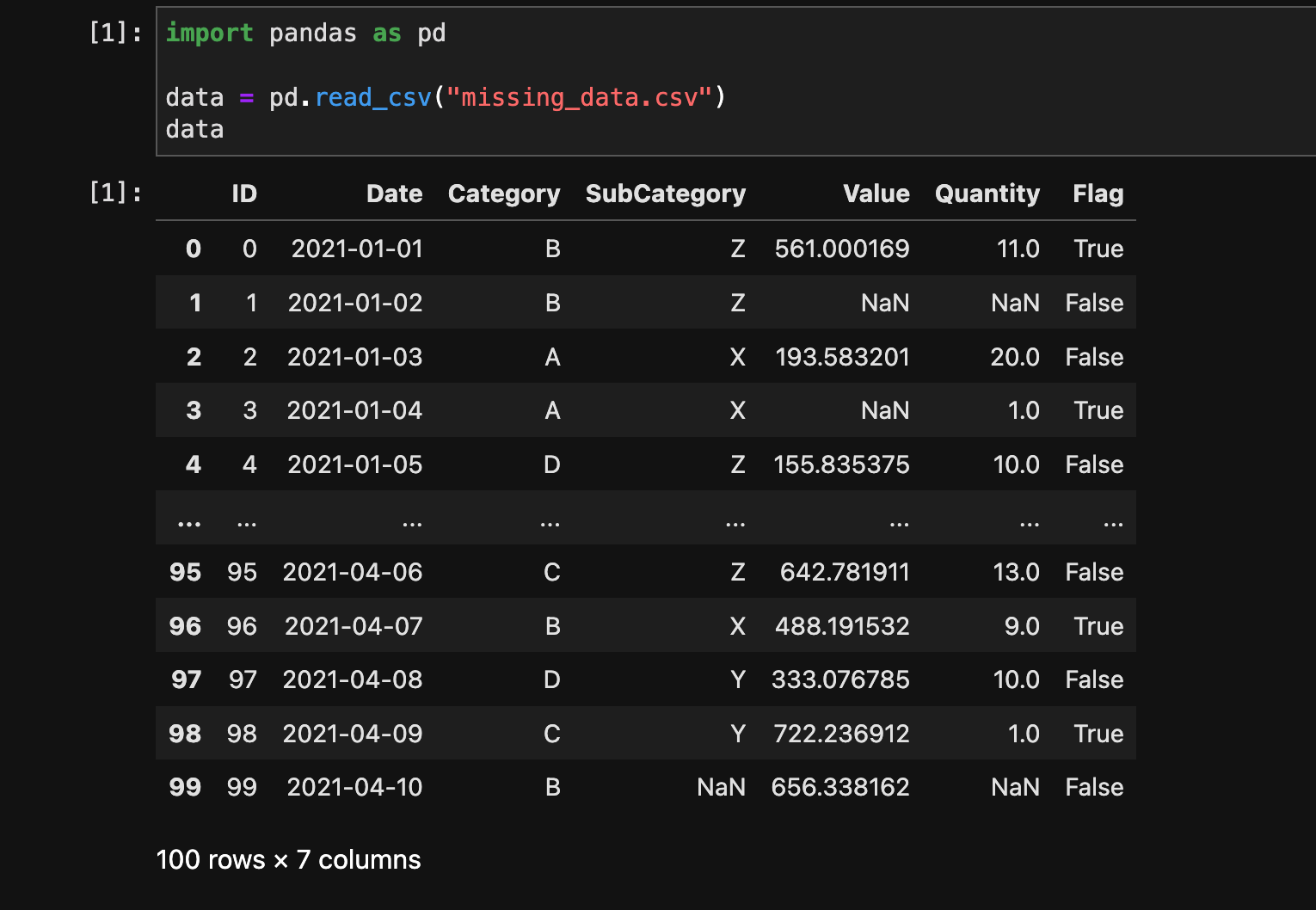
Task: Click the value cell 642.781911
Action: point(845,572)
